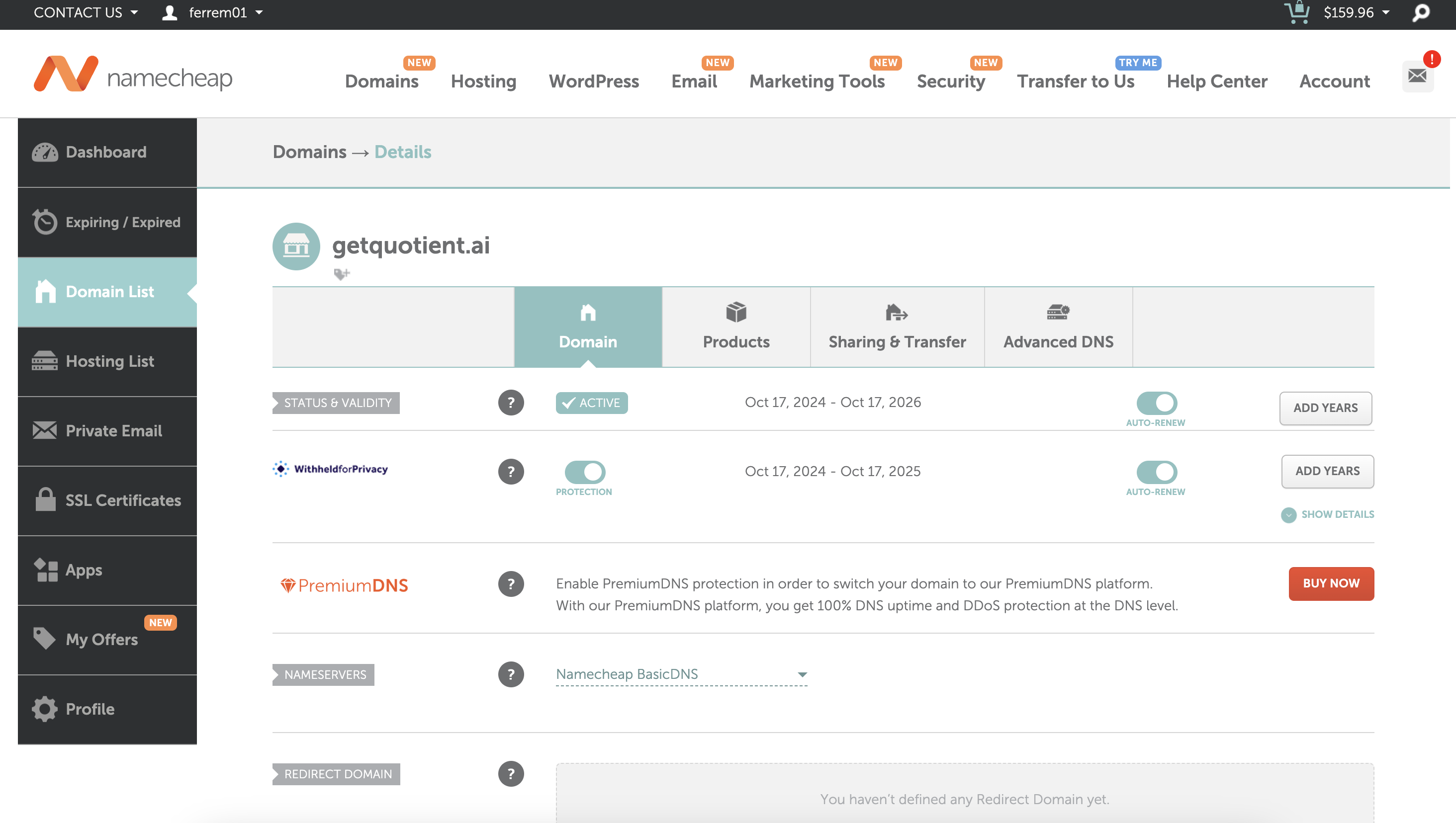This screenshot has height=823, width=1456.
Task: Switch to the Advanced DNS tab
Action: click(1058, 327)
